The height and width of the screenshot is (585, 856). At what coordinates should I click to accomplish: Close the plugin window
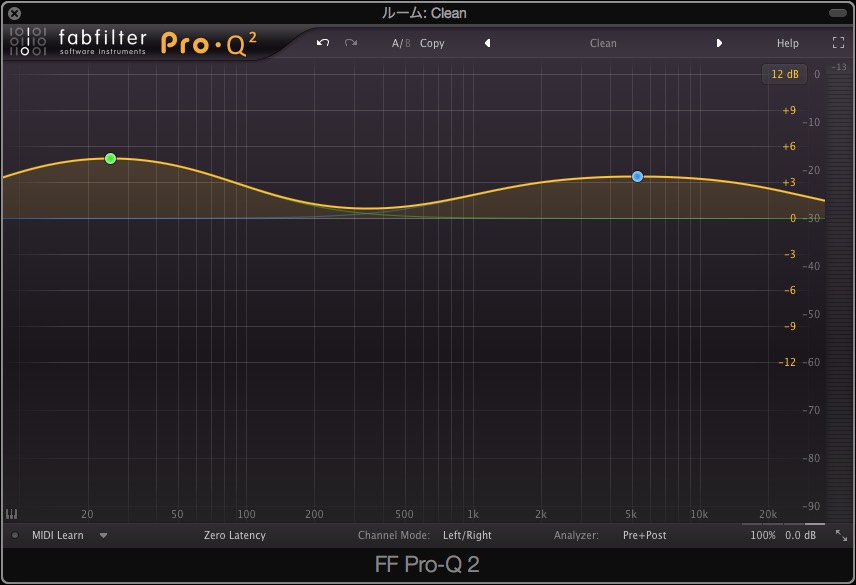tap(15, 13)
